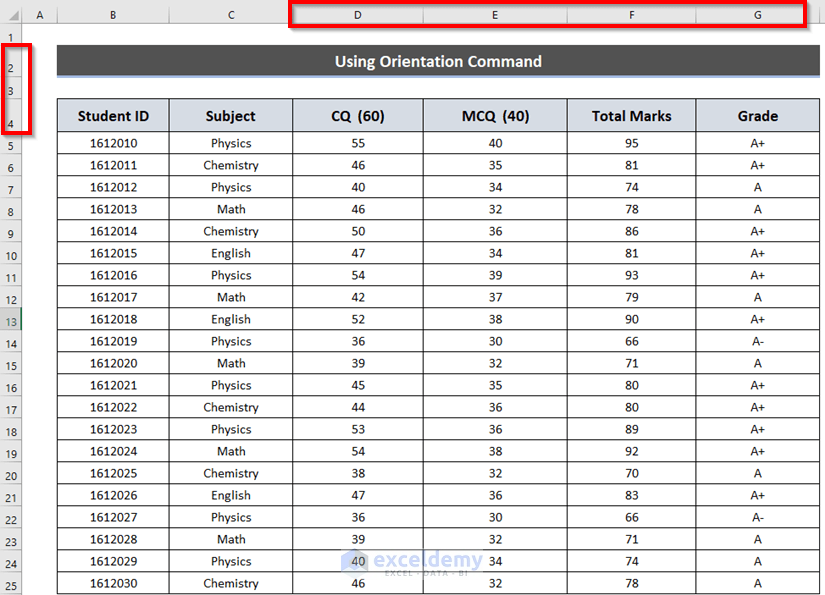Click Grade A- cell for student 1612019
The image size is (825, 595).
758,341
